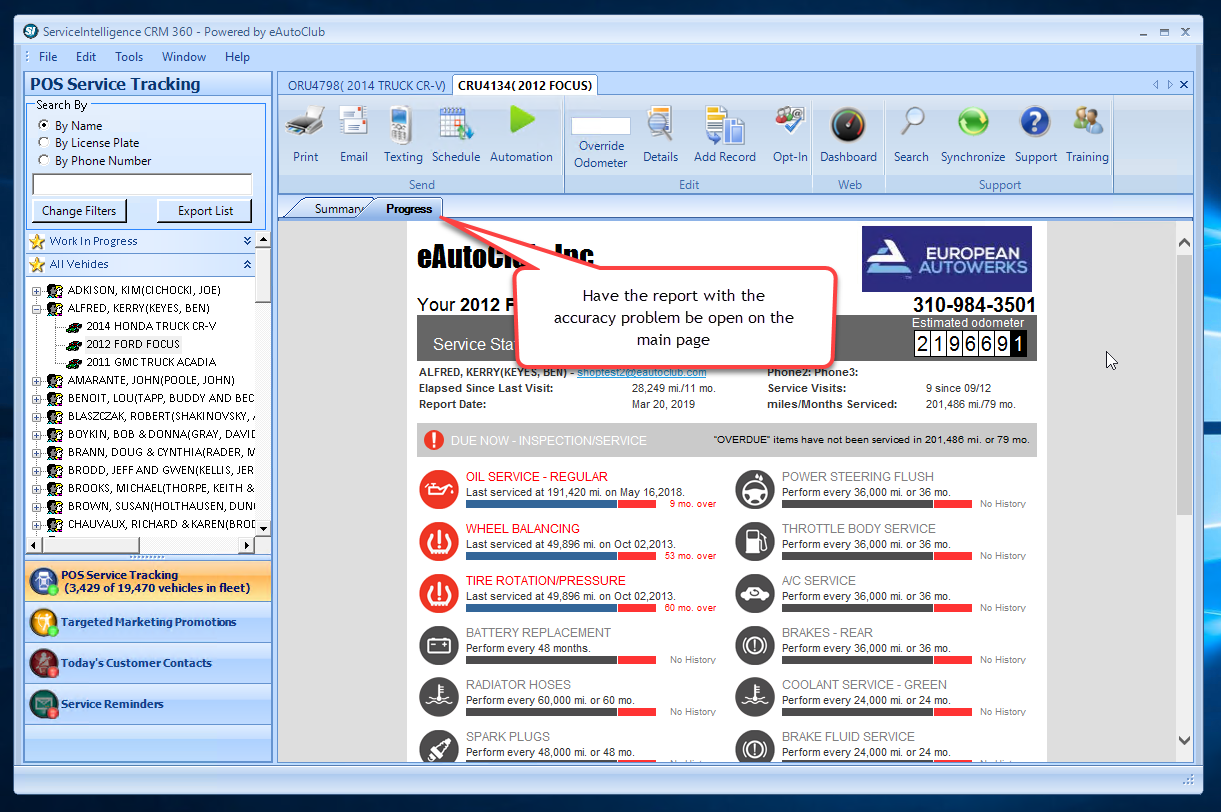
Task: Open the Tools menu
Action: [129, 57]
